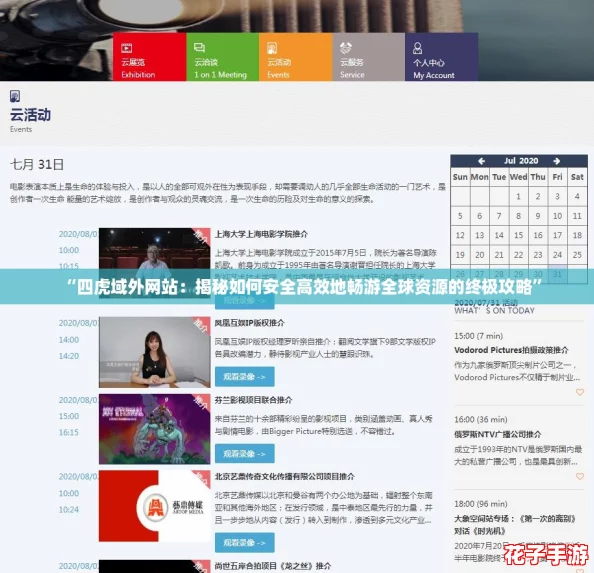Go to previous month in calendar

481,161
